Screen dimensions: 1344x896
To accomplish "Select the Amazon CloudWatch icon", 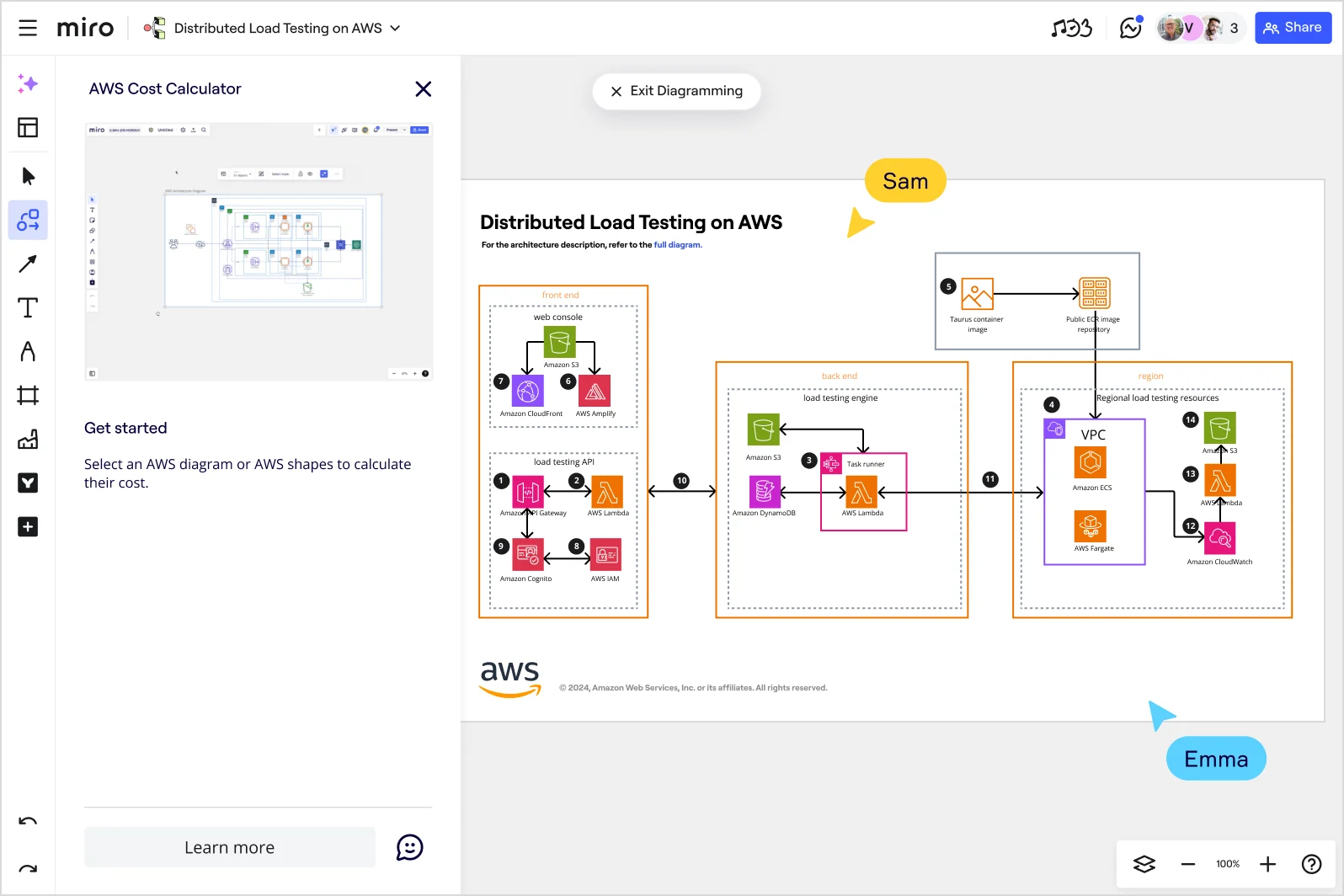I will tap(1220, 538).
